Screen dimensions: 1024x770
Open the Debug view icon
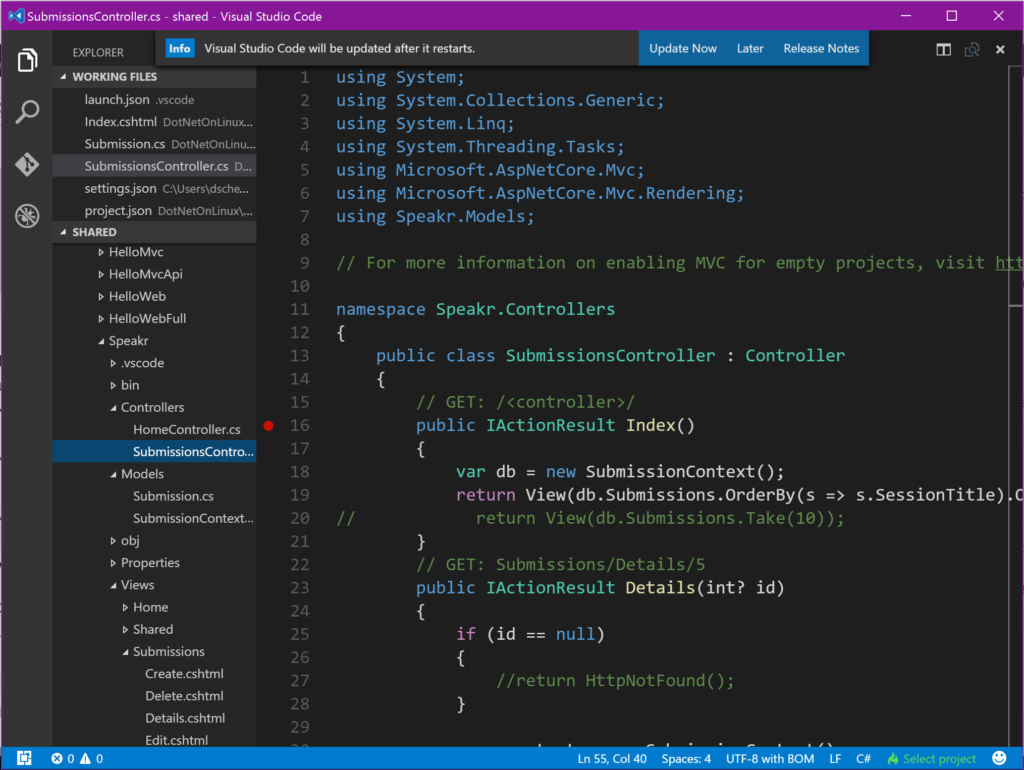coord(27,215)
